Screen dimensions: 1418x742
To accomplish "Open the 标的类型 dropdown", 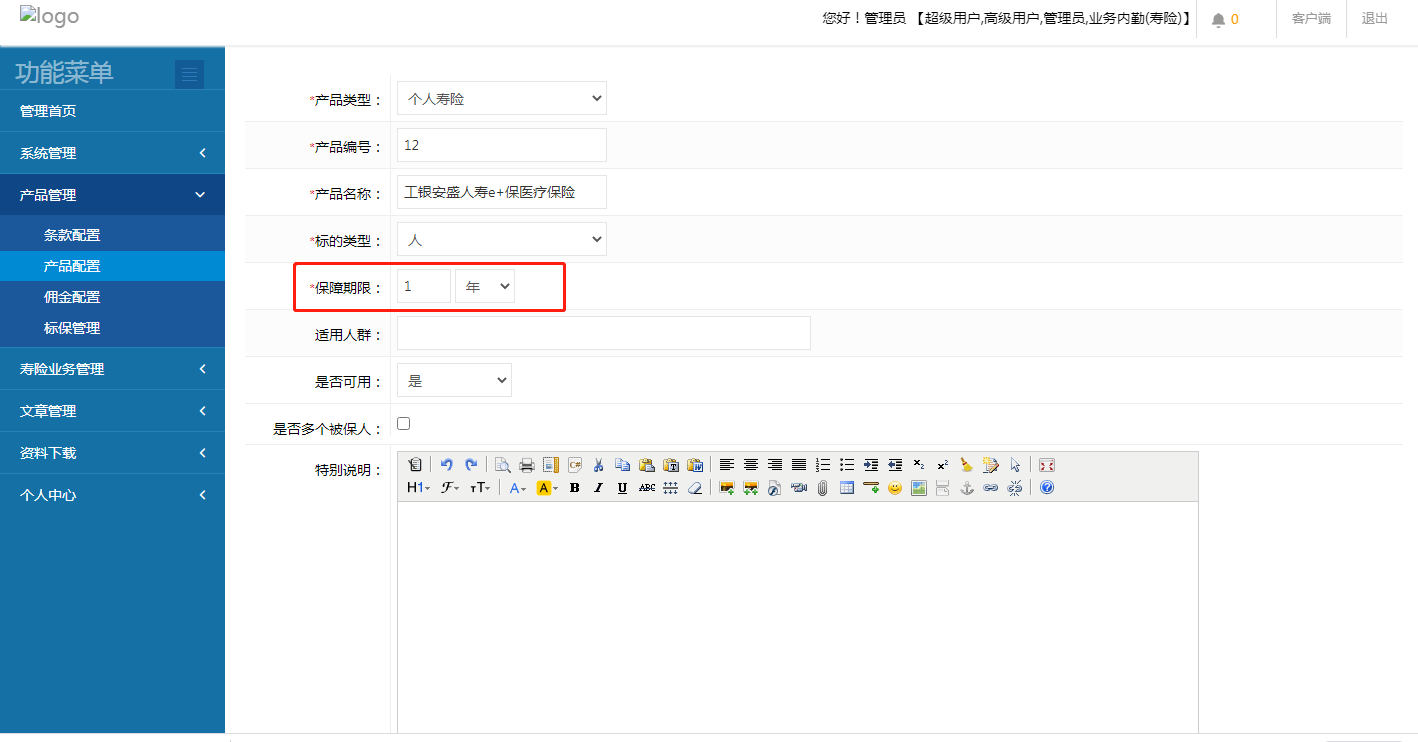I will point(502,239).
